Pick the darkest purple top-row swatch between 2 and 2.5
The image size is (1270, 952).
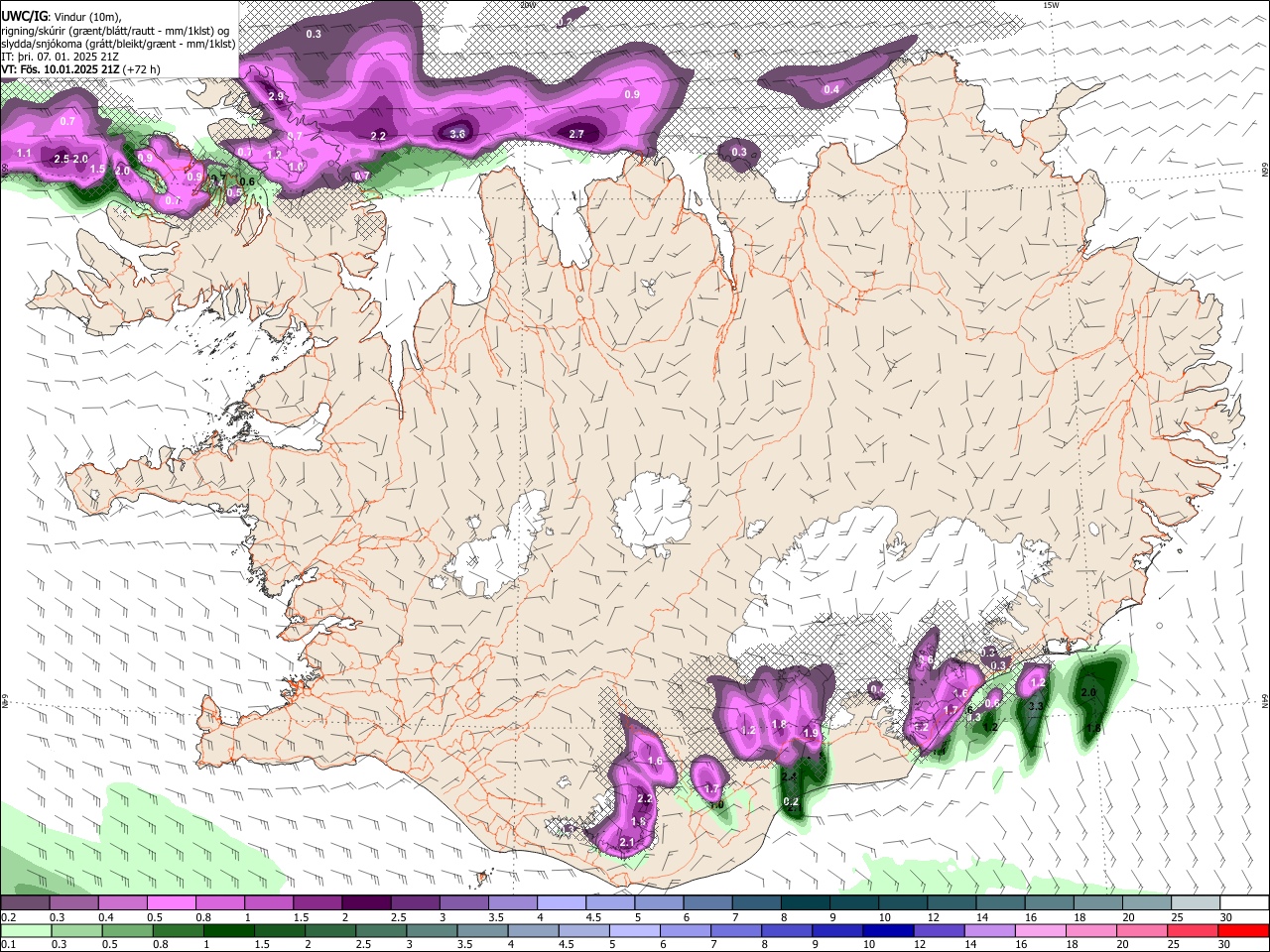(366, 903)
